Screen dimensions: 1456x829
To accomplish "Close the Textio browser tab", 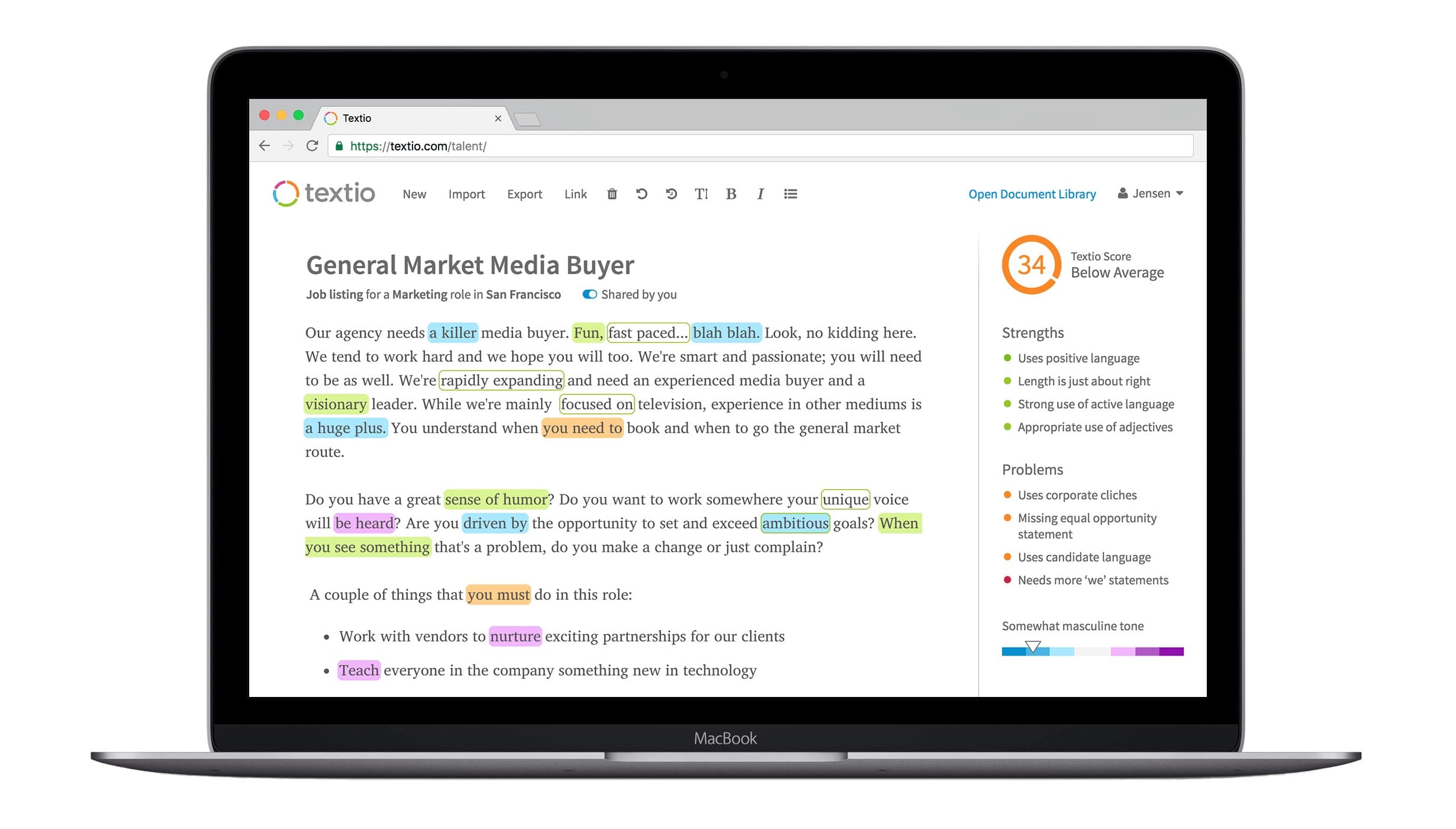I will (x=498, y=118).
